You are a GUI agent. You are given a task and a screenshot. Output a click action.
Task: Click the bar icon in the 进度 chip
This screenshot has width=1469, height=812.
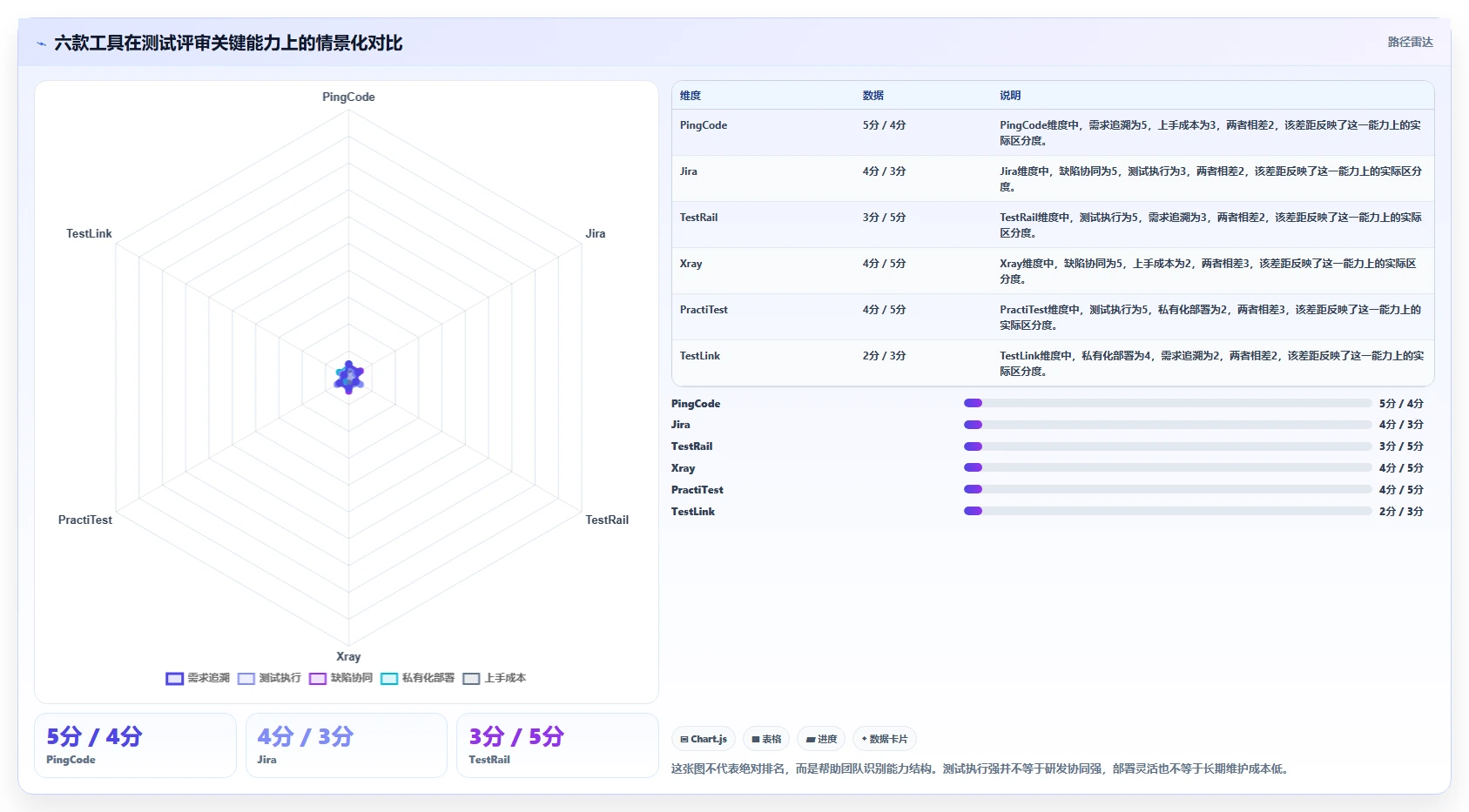click(811, 739)
